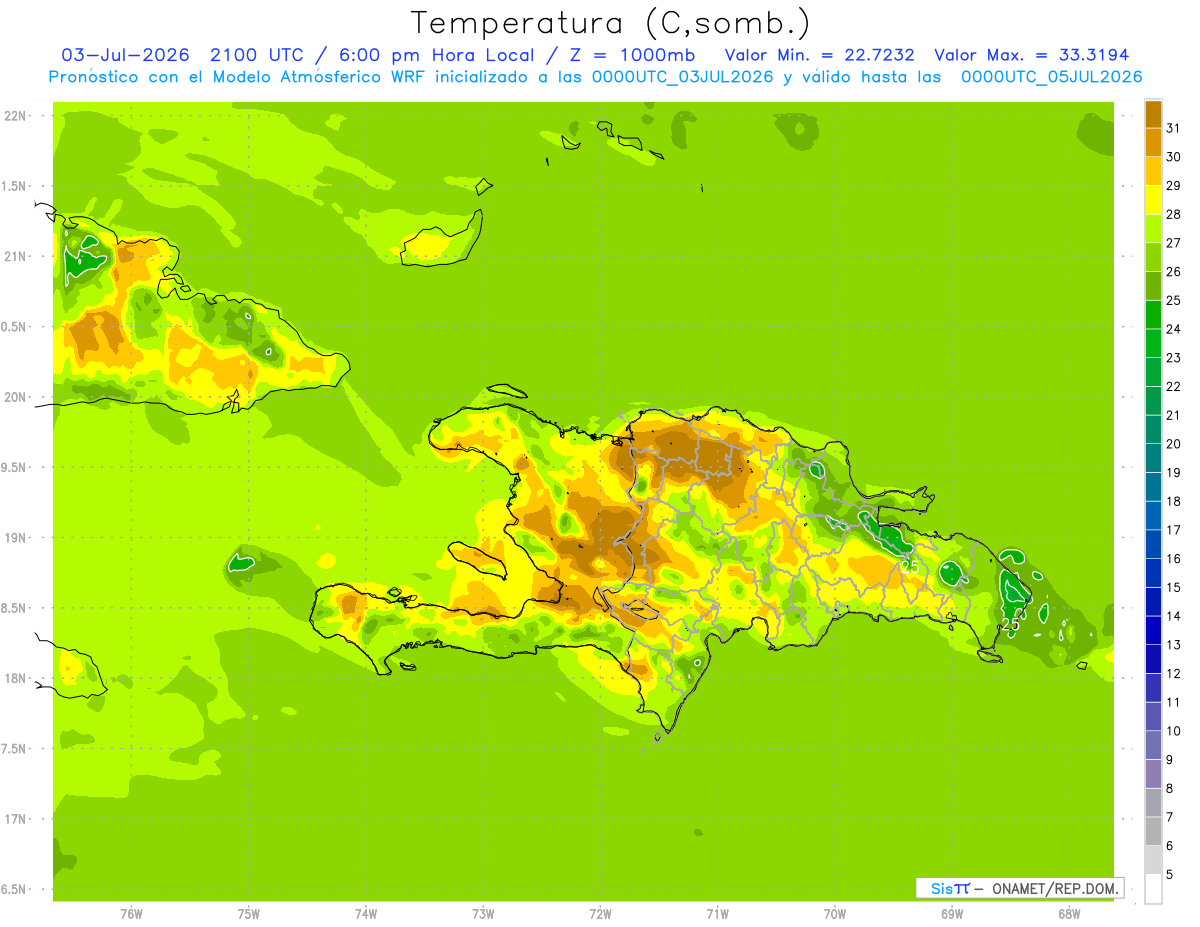Click longitude axis label '68W'

(x=1068, y=914)
